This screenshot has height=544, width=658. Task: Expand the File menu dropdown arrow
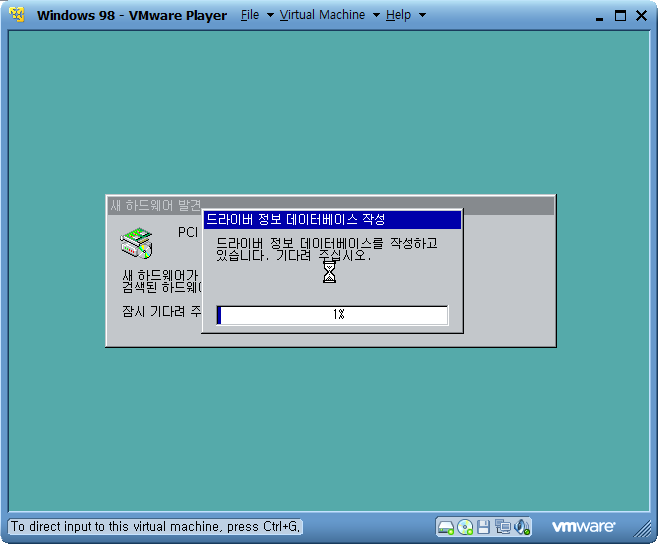(270, 16)
